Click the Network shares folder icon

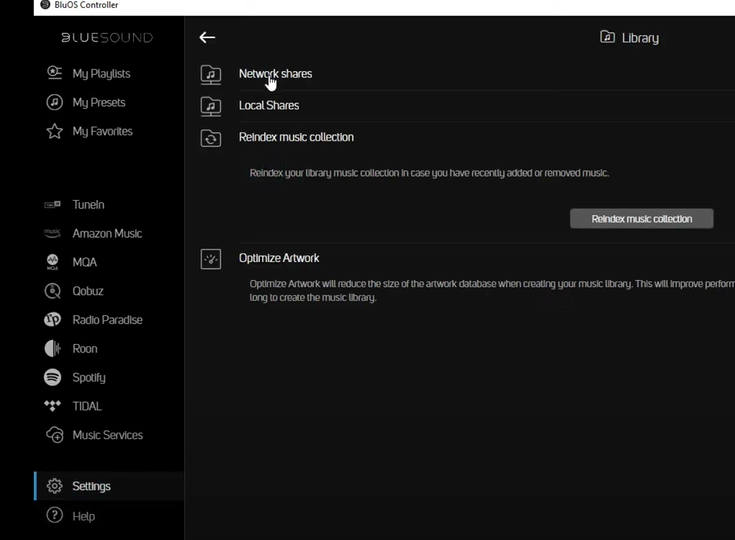[211, 75]
